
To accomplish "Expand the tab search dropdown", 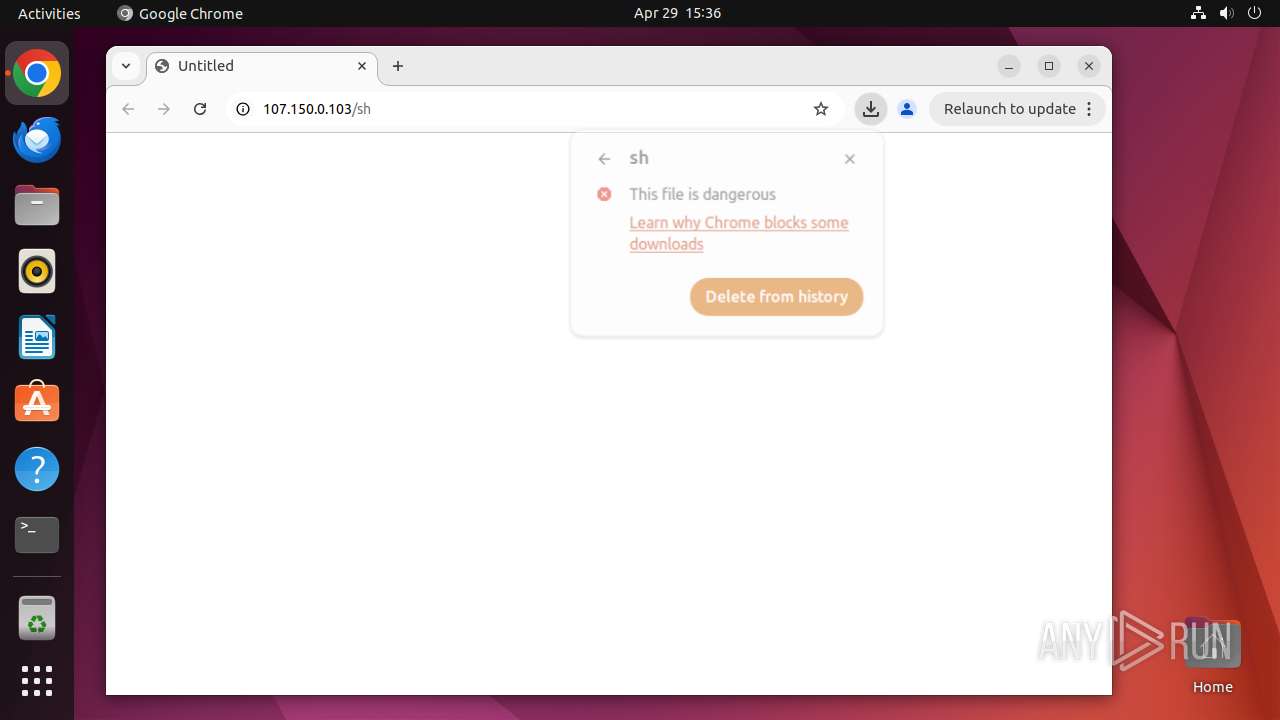I will pyautogui.click(x=126, y=66).
